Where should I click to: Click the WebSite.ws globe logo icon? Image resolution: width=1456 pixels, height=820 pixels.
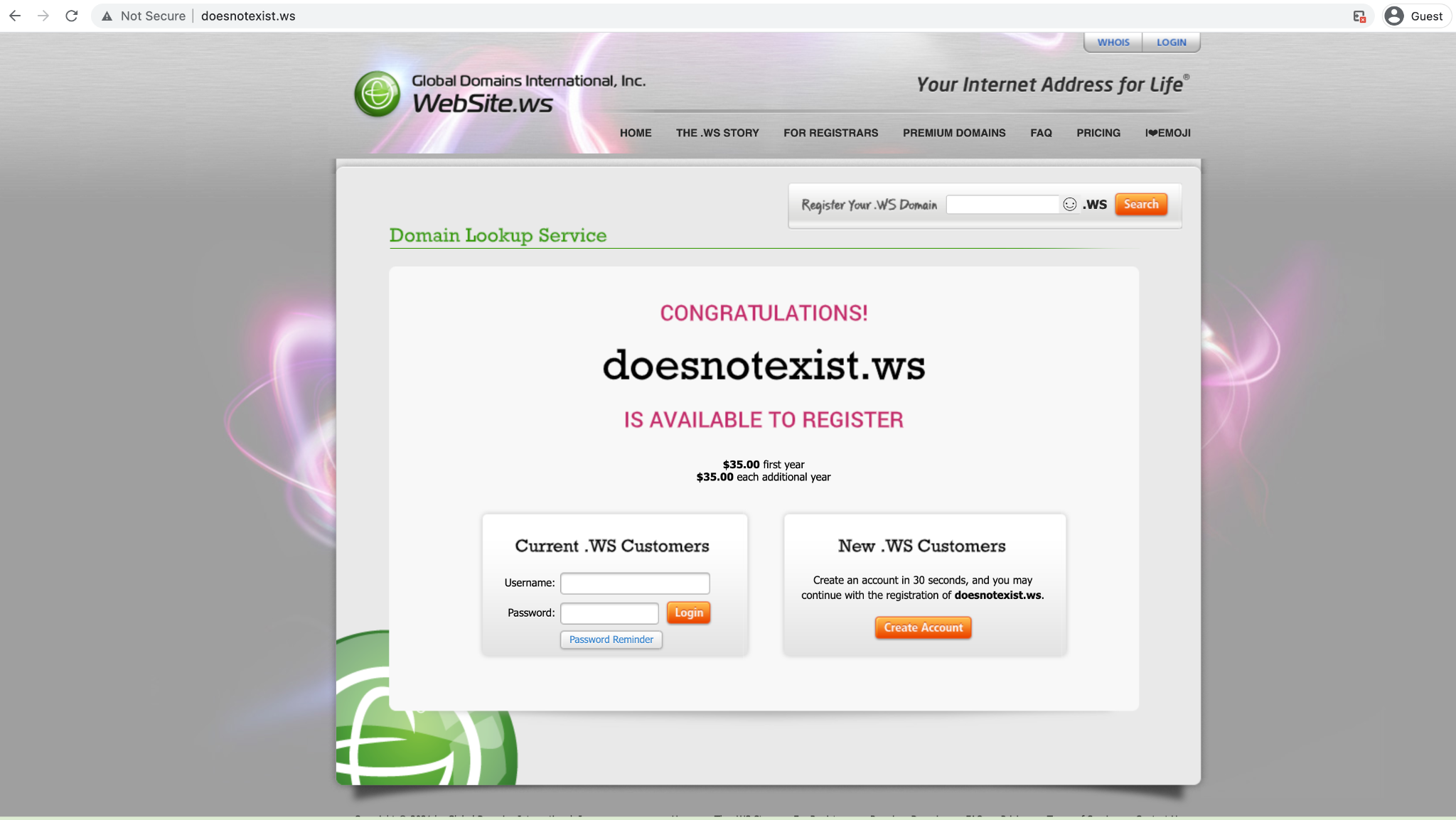click(x=377, y=92)
